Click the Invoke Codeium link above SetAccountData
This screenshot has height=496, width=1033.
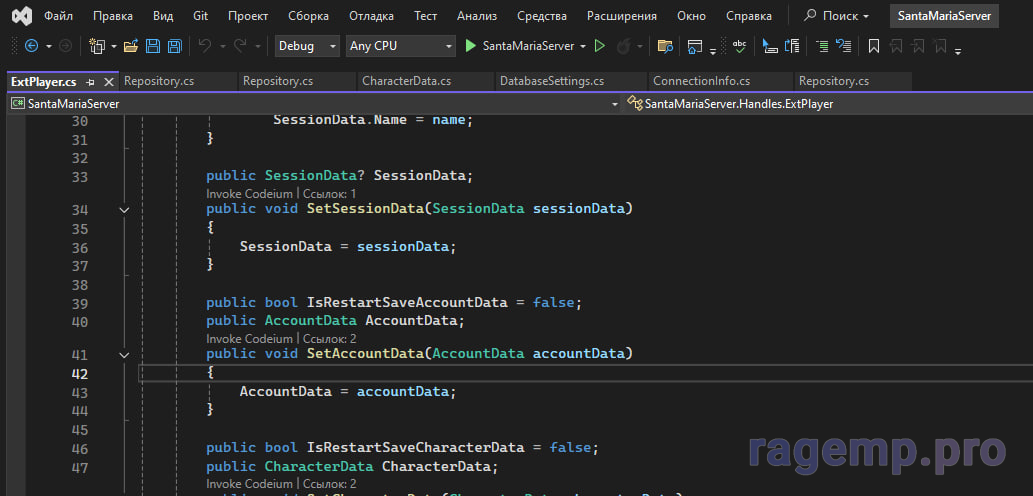[249, 339]
